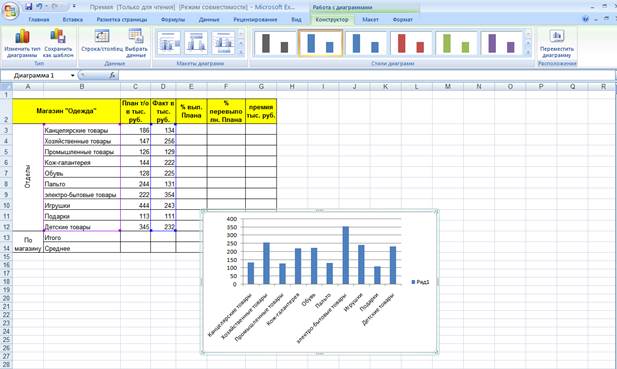Image resolution: width=617 pixels, height=369 pixels.
Task: Switch to the Конструктор chart tab
Action: click(x=332, y=19)
